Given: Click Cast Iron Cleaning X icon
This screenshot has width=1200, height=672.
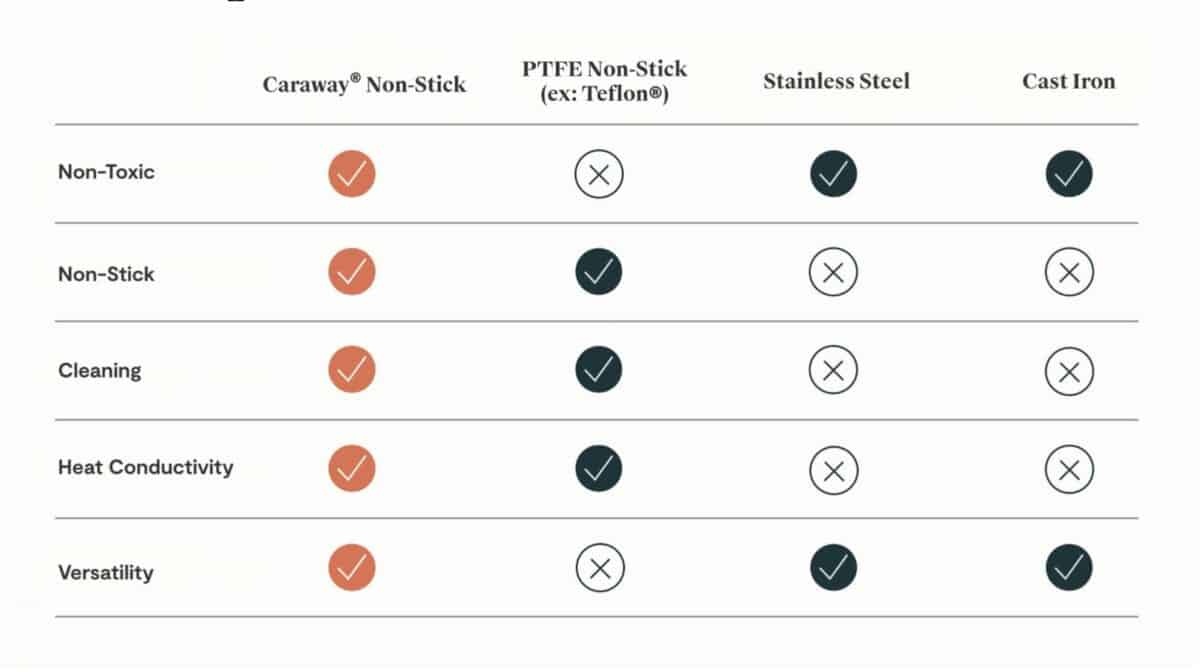Looking at the screenshot, I should [1069, 371].
